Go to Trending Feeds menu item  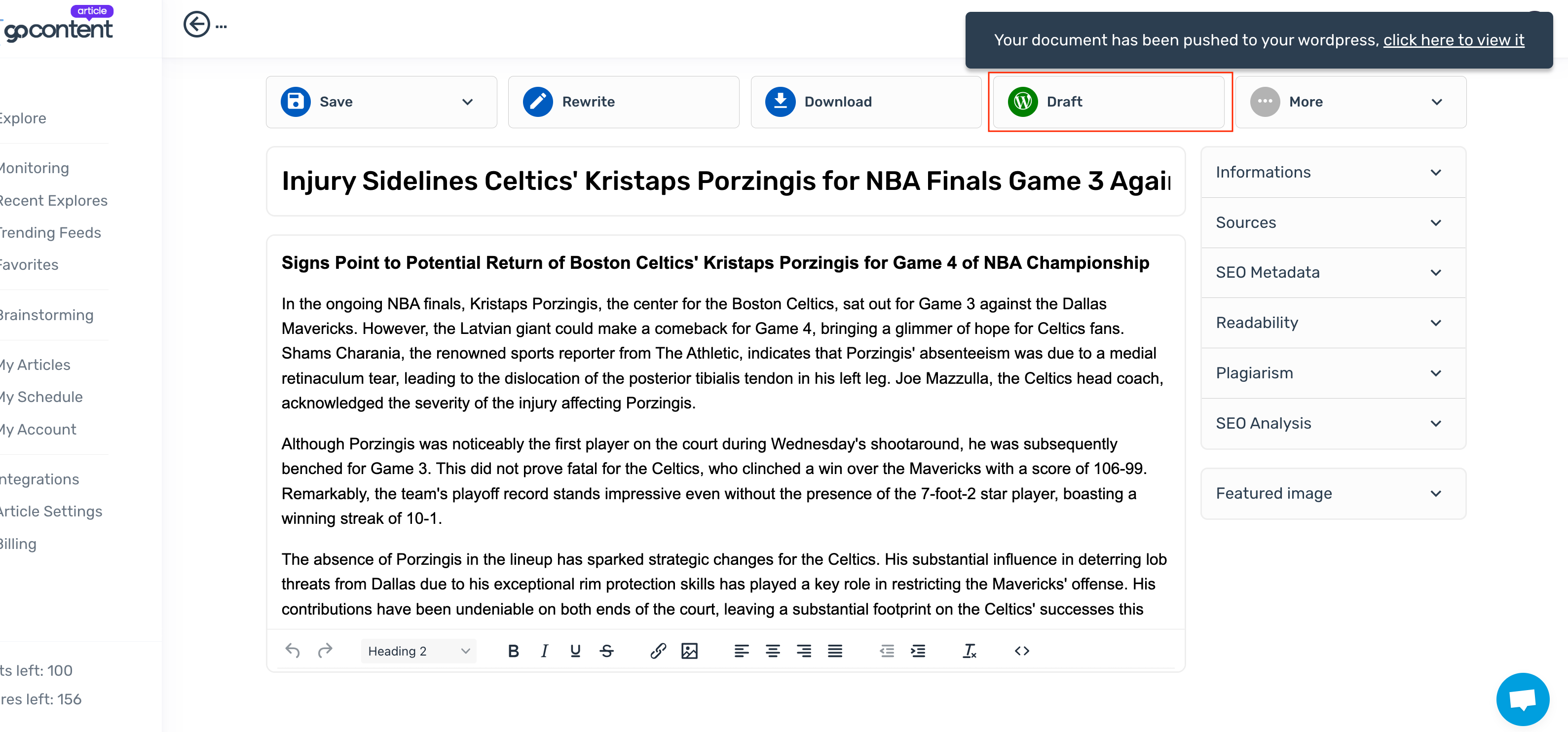point(50,233)
